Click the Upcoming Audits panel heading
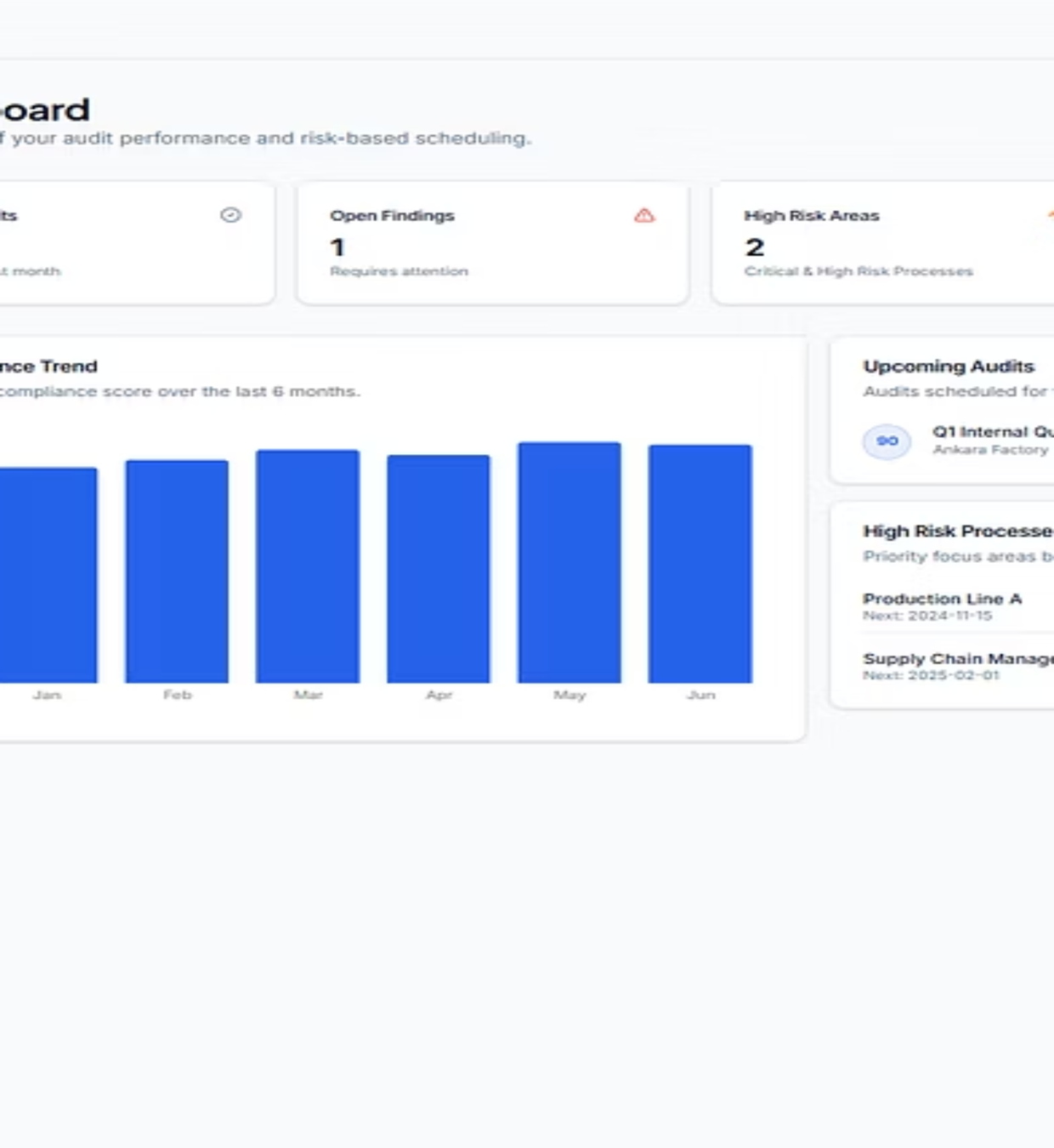This screenshot has width=1054, height=1148. [949, 366]
